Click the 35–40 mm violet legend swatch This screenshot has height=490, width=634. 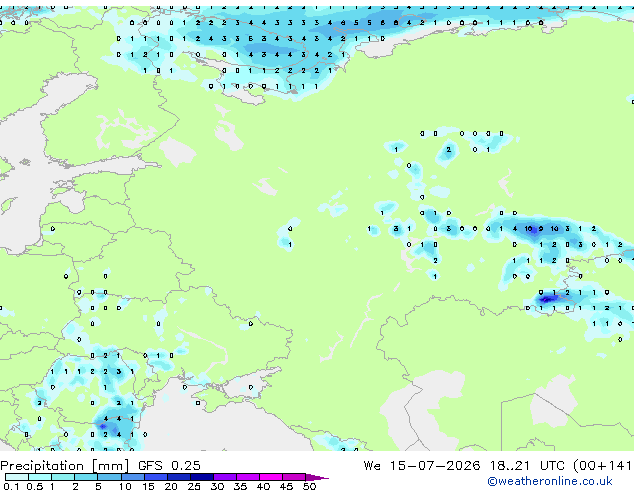pyautogui.click(x=248, y=477)
